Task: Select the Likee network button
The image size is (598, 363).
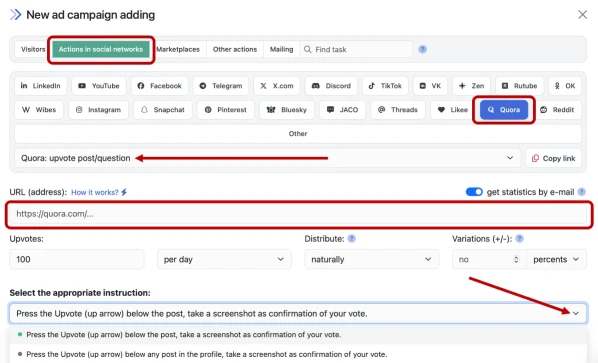Action: coord(452,110)
